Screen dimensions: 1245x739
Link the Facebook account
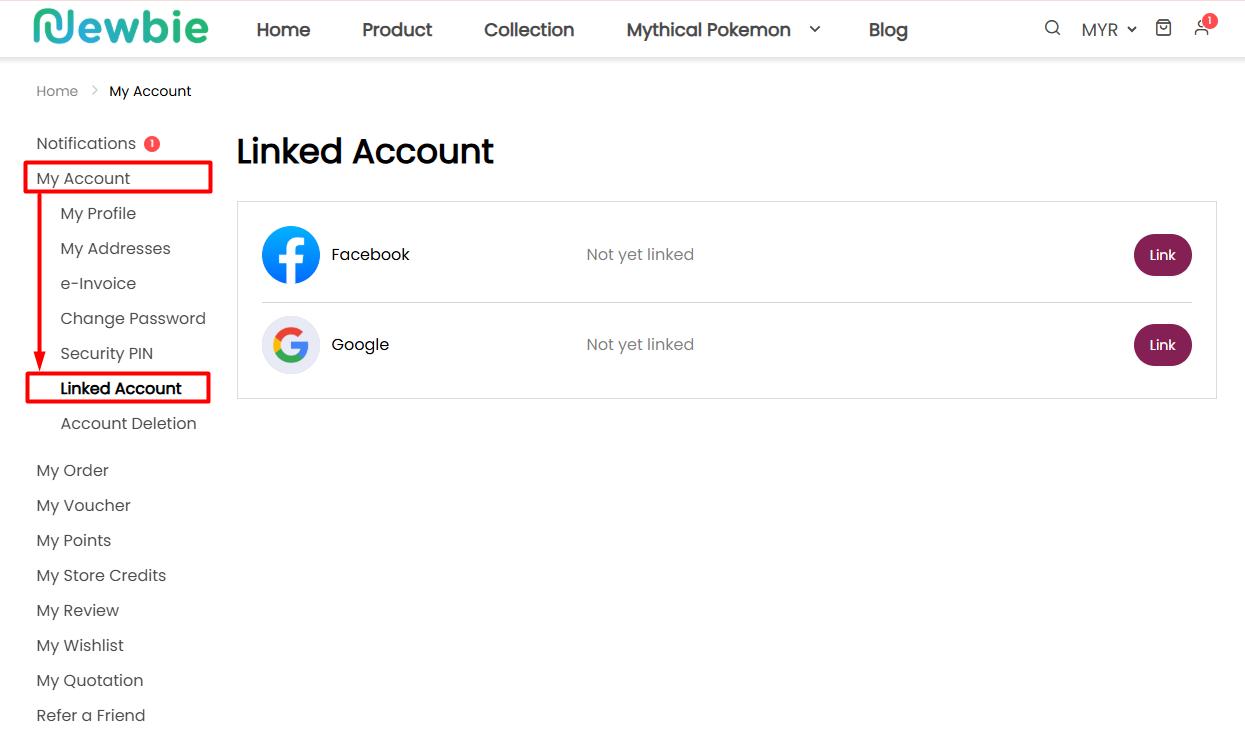point(1163,255)
